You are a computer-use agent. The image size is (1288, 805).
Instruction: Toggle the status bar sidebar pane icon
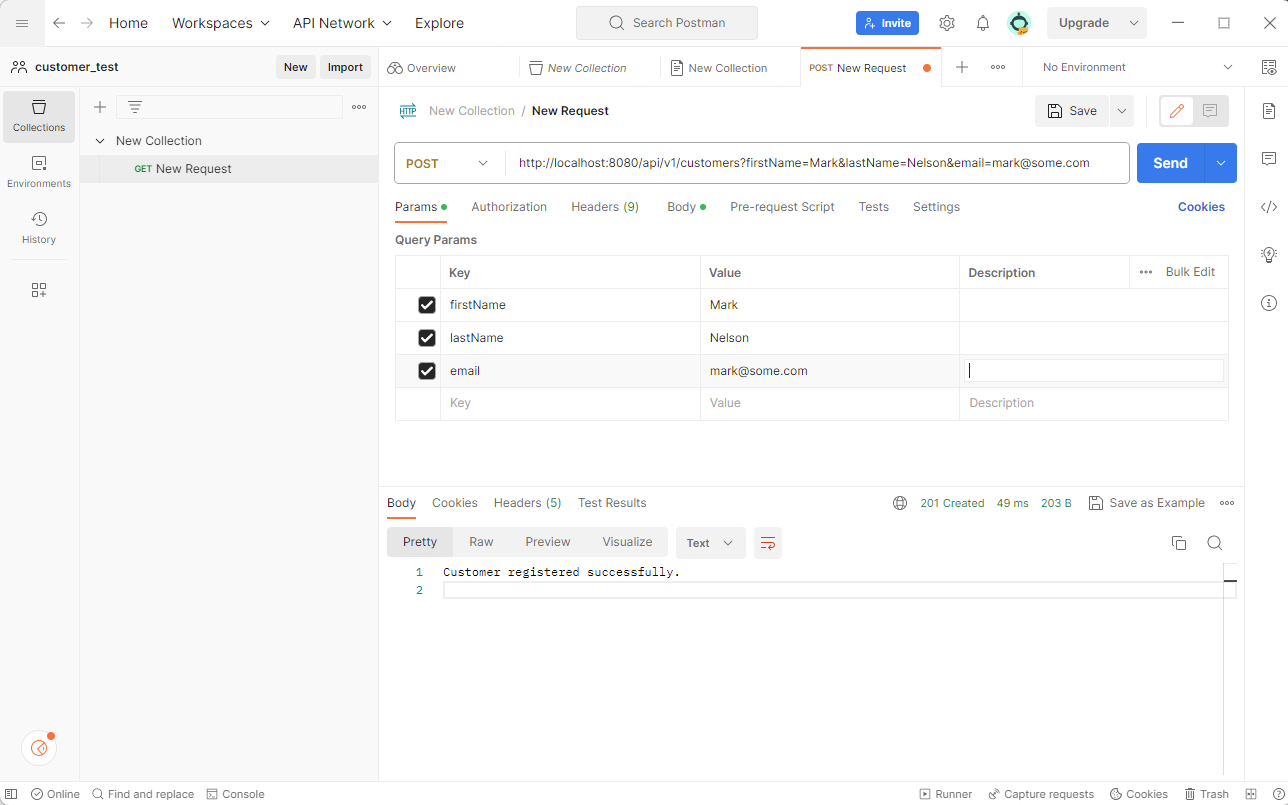click(x=11, y=794)
